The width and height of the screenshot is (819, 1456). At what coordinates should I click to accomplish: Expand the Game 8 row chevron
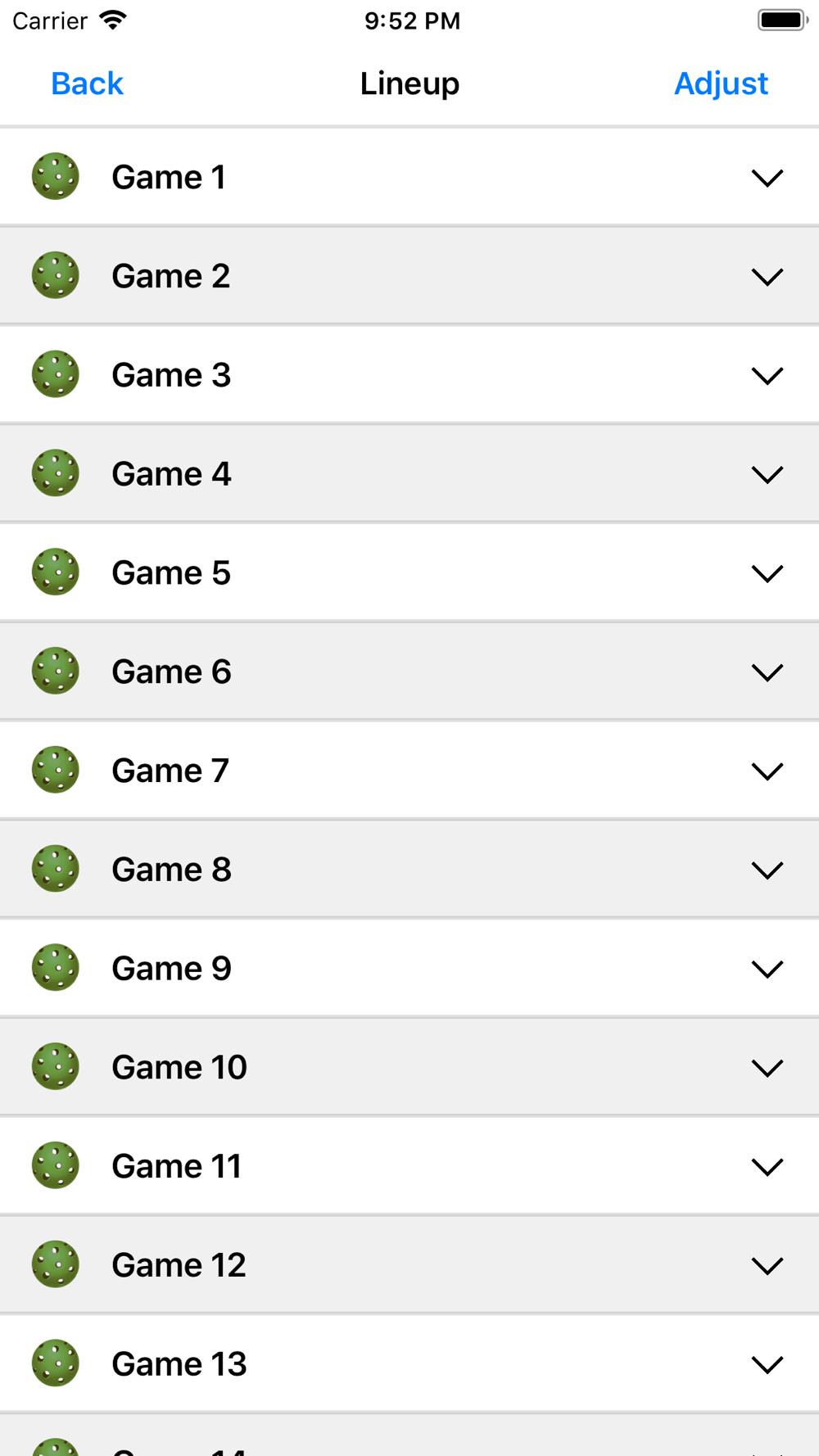pos(767,870)
